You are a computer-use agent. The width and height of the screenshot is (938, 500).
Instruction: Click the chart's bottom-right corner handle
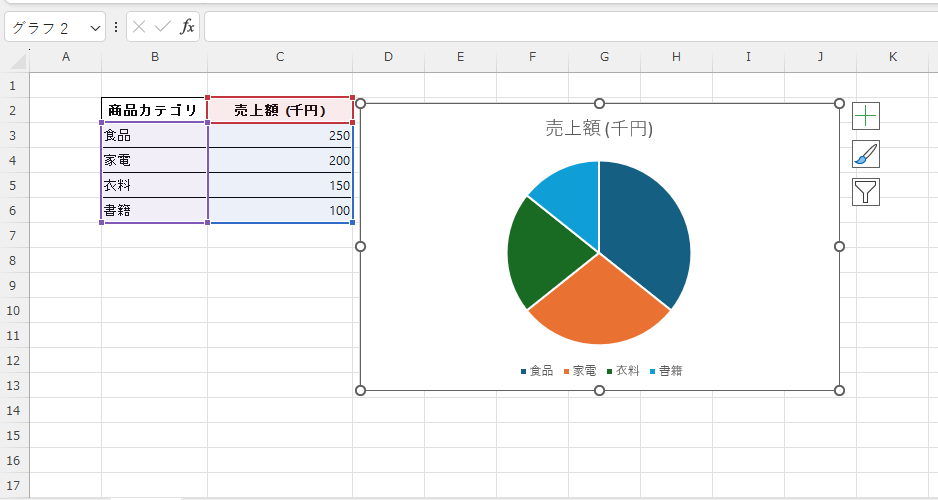tap(839, 391)
